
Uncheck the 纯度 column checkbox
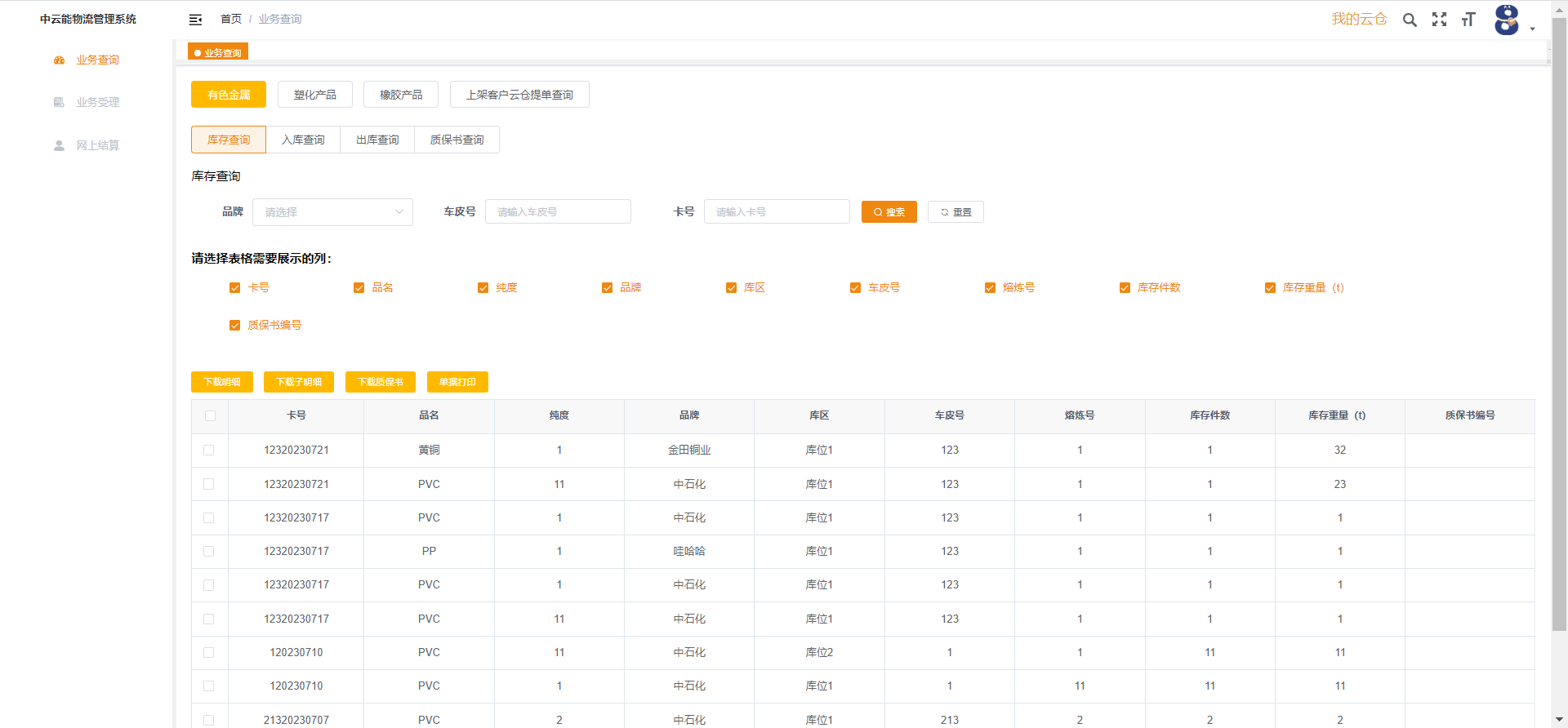pos(483,288)
